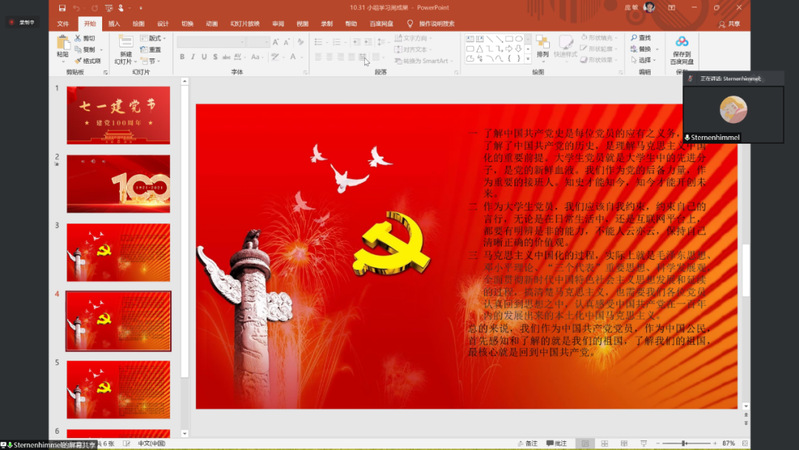
Task: Open the Change Case Aa dropdown
Action: click(256, 57)
